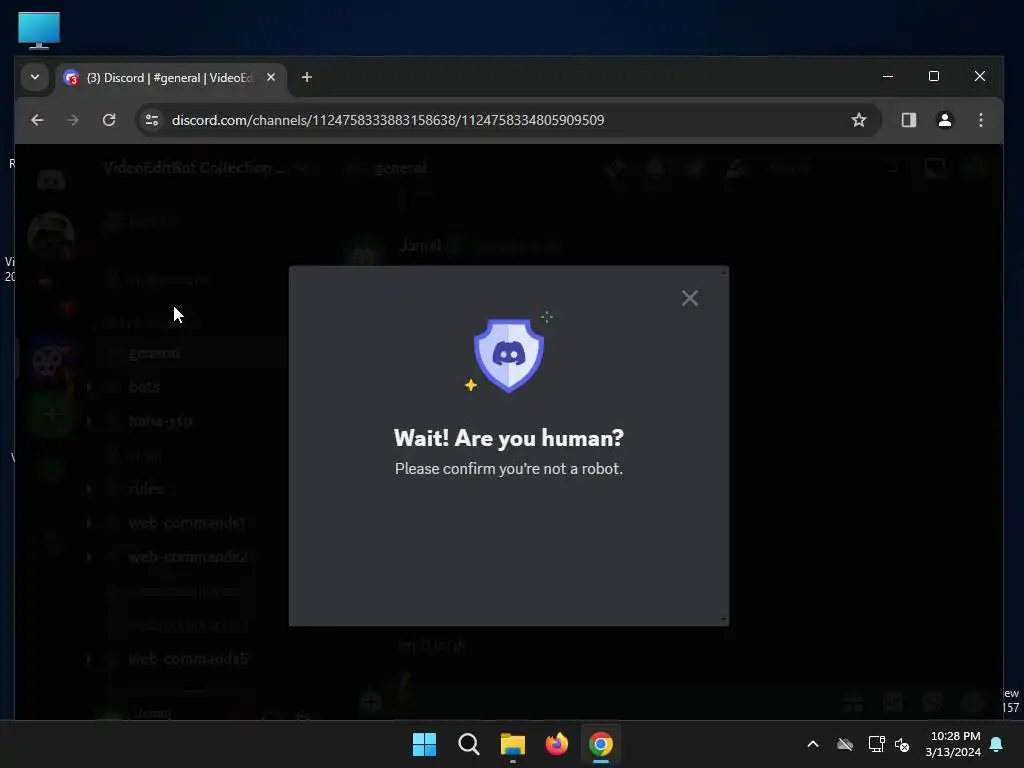Select the dimmed "rules" channel
The height and width of the screenshot is (768, 1024).
(146, 488)
